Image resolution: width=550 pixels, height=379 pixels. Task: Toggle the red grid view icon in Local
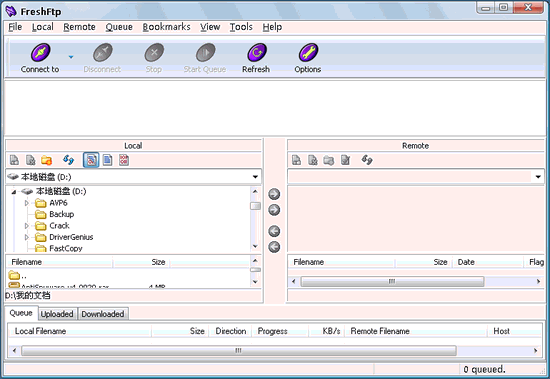(124, 160)
